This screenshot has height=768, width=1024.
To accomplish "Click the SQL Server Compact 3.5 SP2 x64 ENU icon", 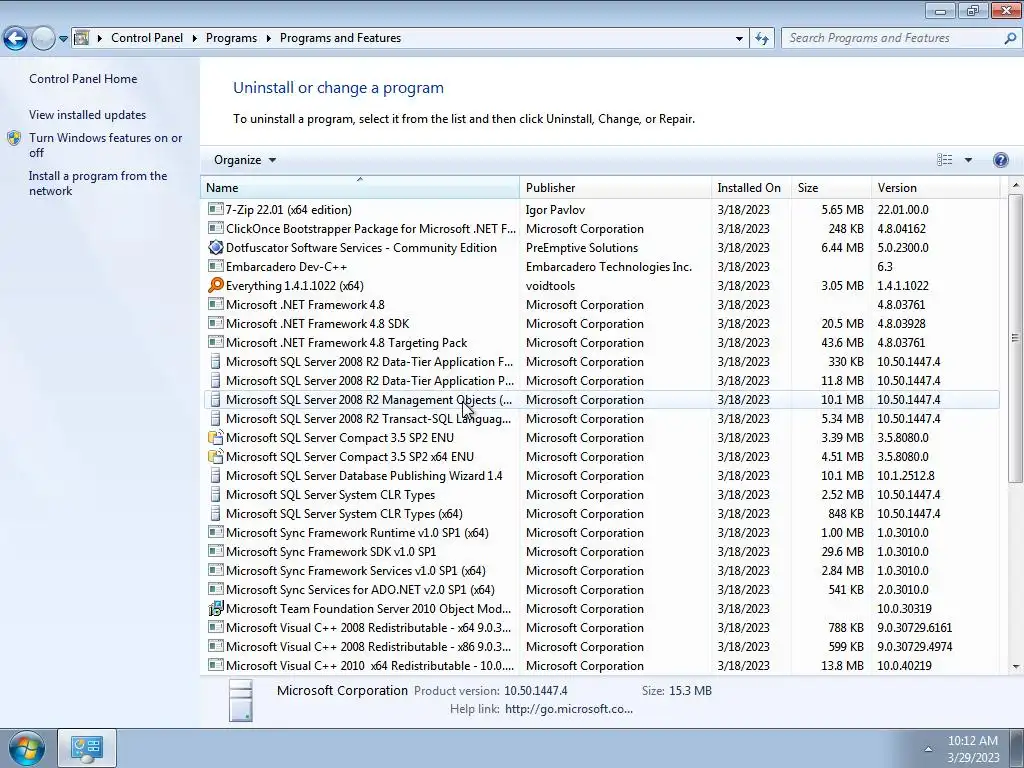I will [x=216, y=456].
